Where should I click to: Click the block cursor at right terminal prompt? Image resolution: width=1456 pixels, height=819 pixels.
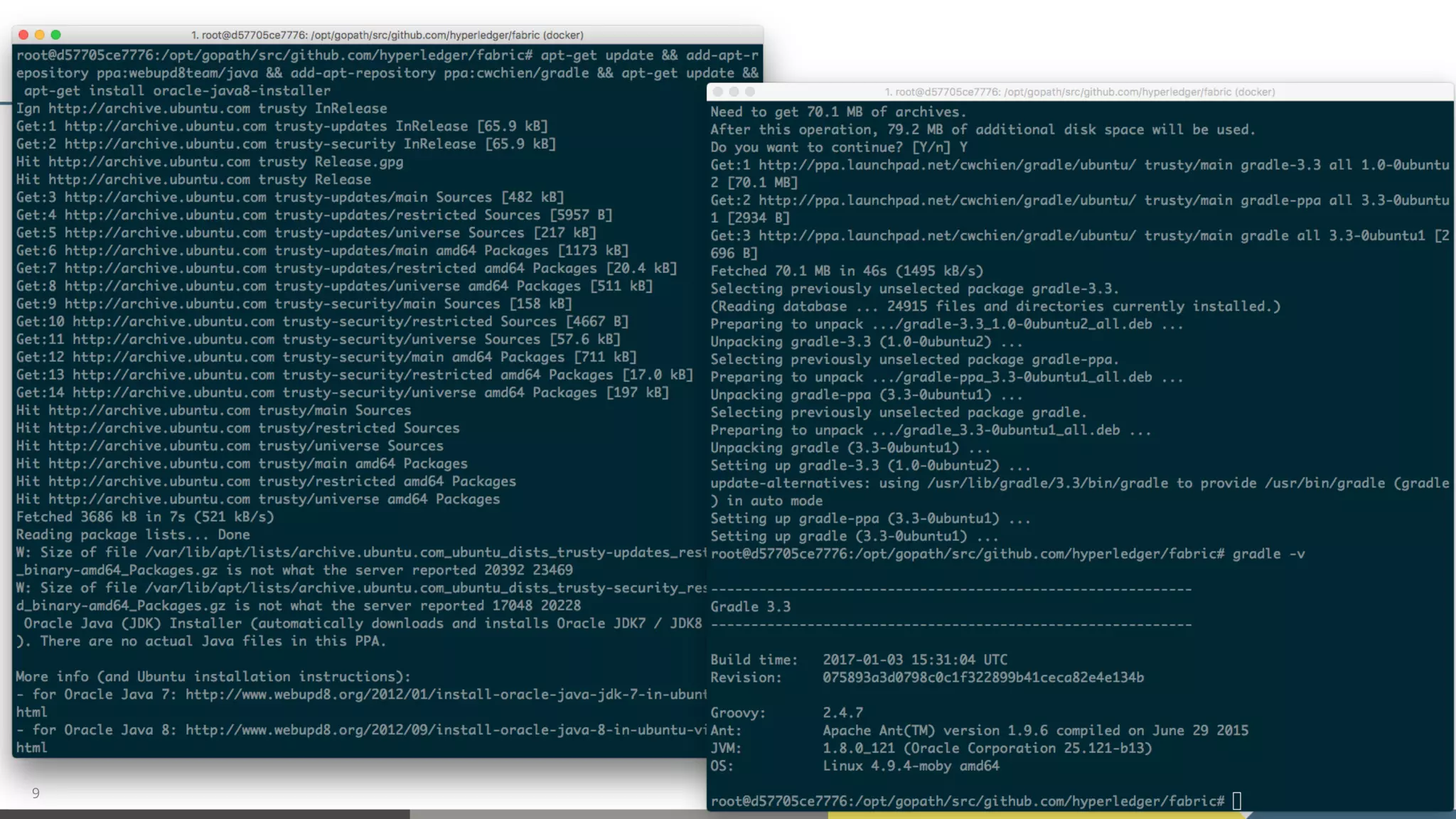[x=1237, y=801]
